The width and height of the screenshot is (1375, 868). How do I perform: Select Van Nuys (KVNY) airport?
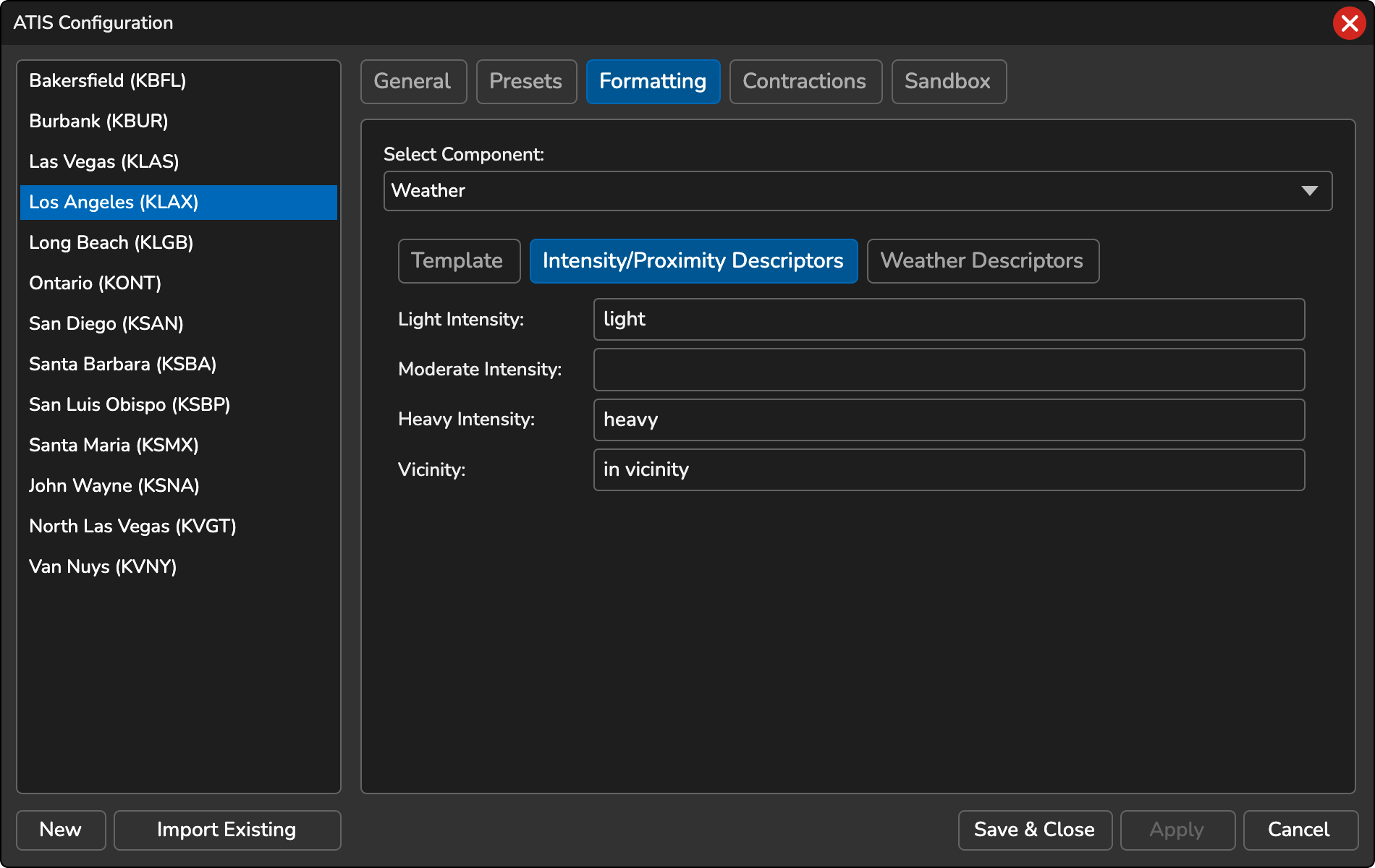[x=102, y=566]
